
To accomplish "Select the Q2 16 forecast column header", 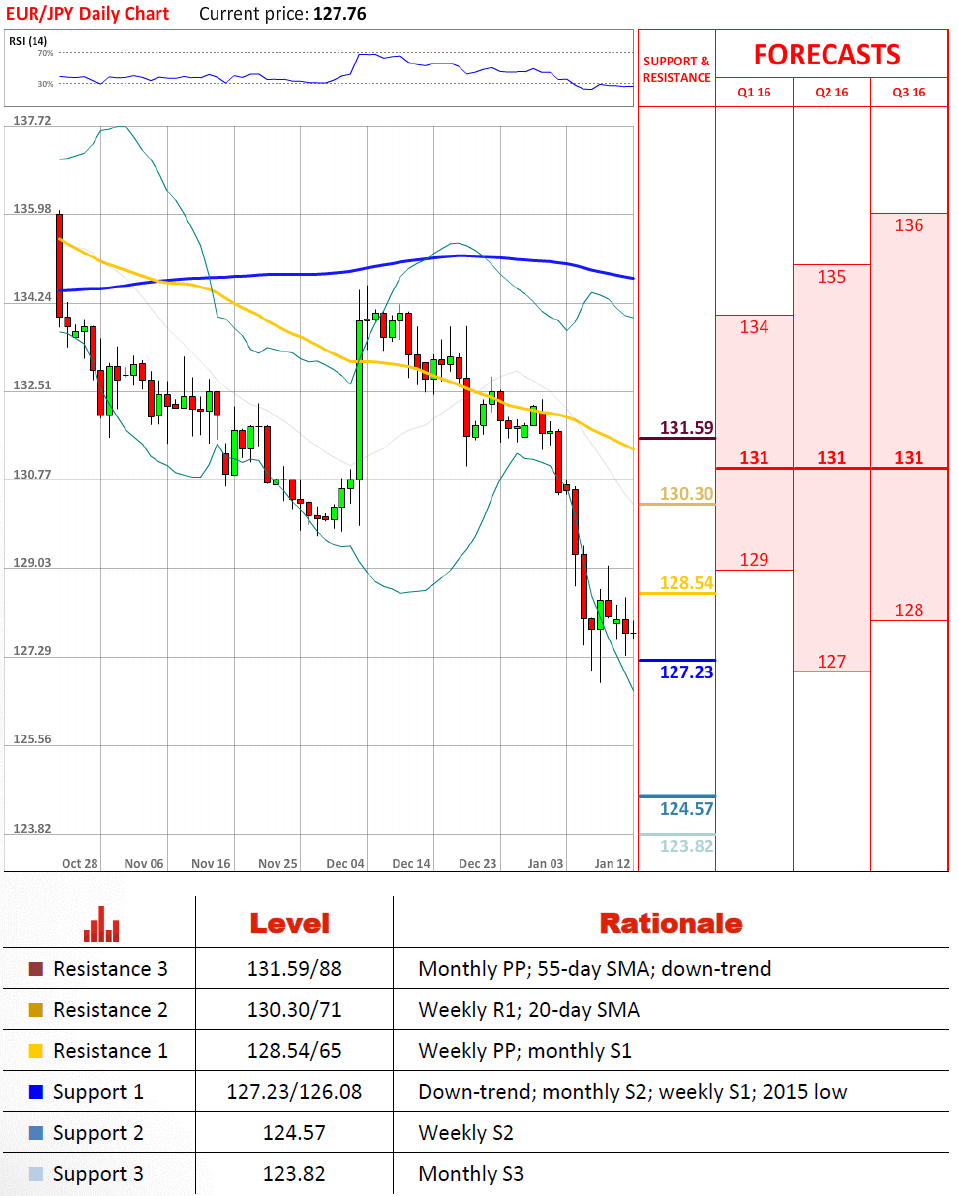I will pos(831,92).
